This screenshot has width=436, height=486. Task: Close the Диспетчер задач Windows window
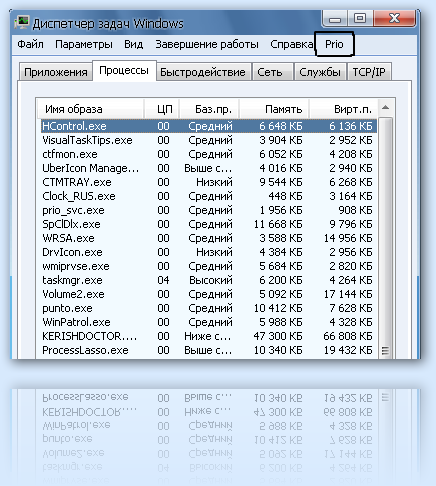click(x=394, y=18)
